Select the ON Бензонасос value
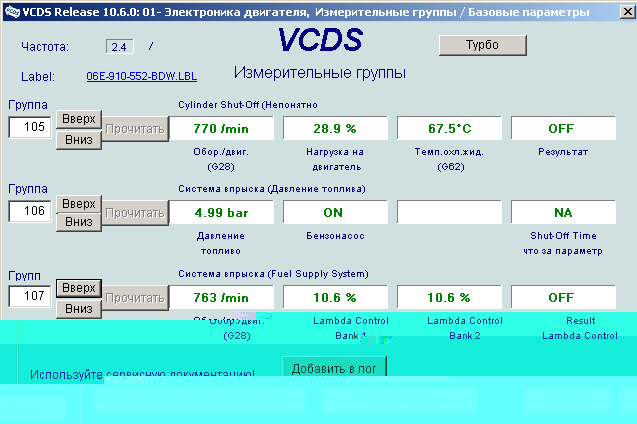This screenshot has height=424, width=637. coord(335,212)
